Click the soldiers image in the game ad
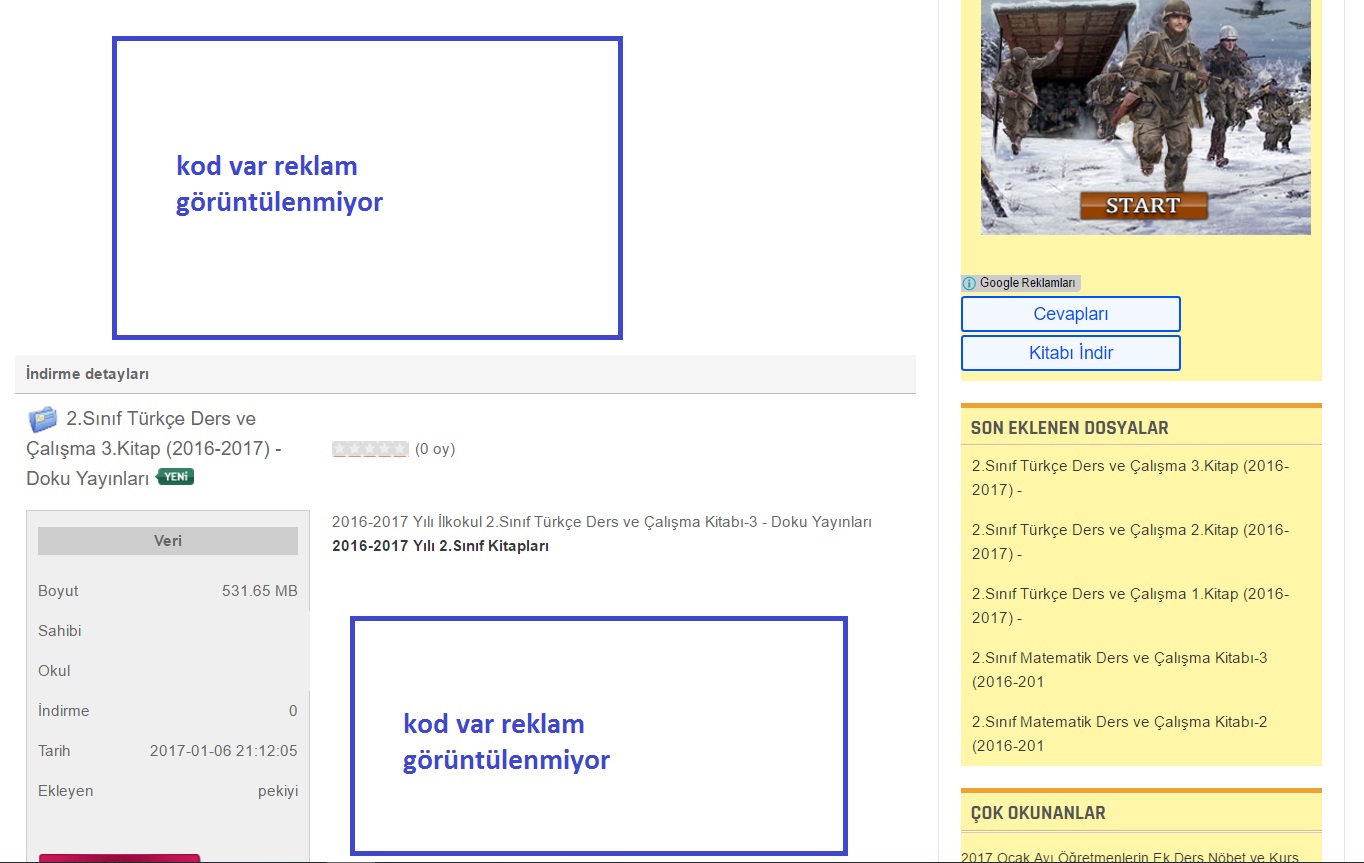Image resolution: width=1364 pixels, height=863 pixels. point(1145,100)
